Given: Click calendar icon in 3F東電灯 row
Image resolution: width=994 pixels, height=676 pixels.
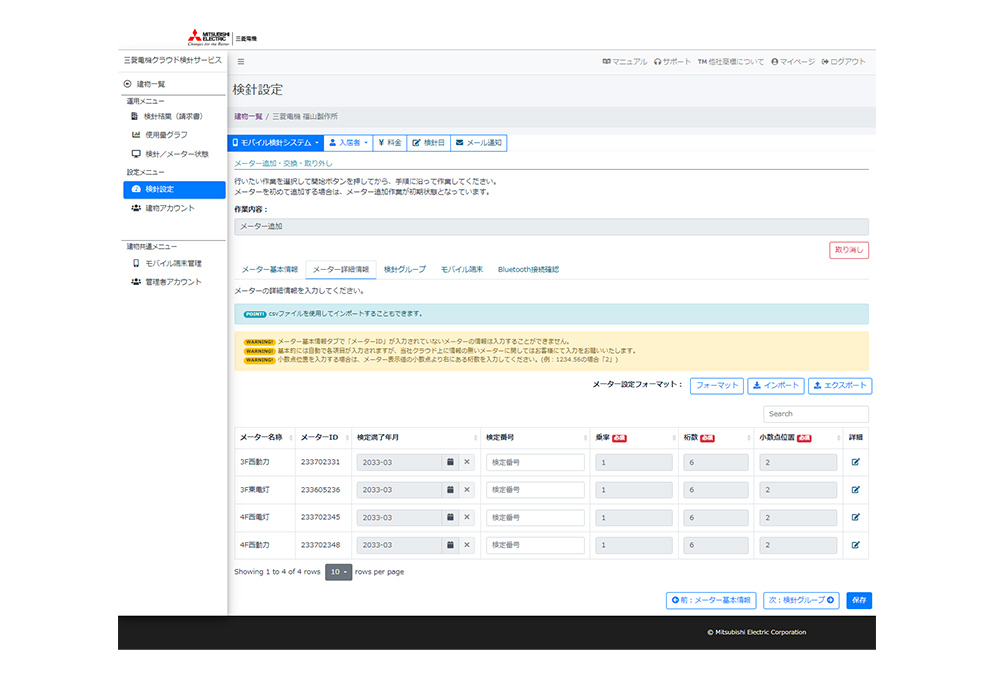Looking at the screenshot, I should [x=450, y=490].
